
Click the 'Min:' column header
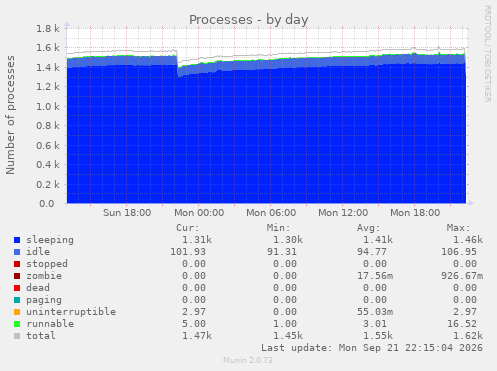point(278,228)
